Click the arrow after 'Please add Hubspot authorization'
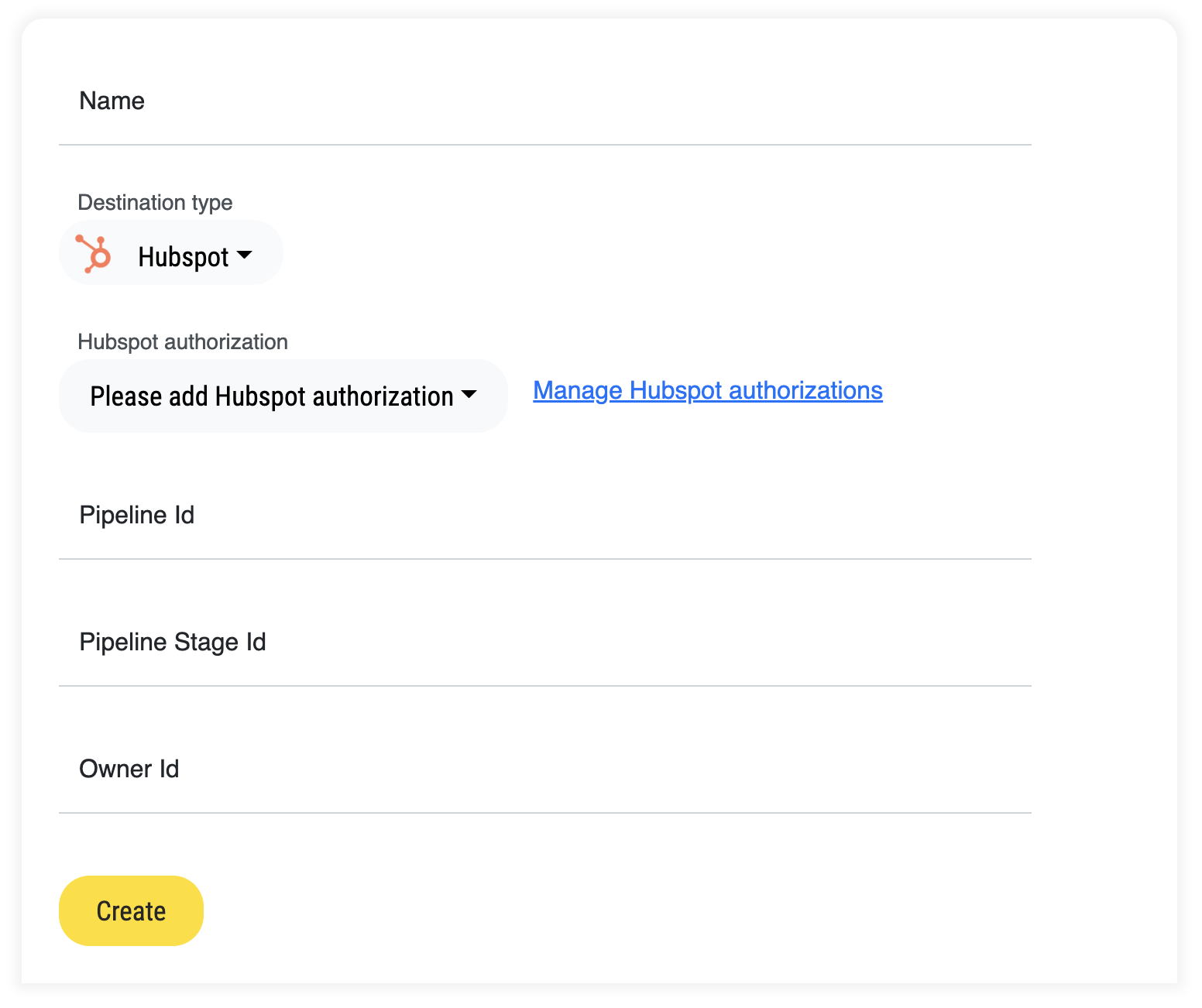The image size is (1202, 1008). [x=469, y=394]
